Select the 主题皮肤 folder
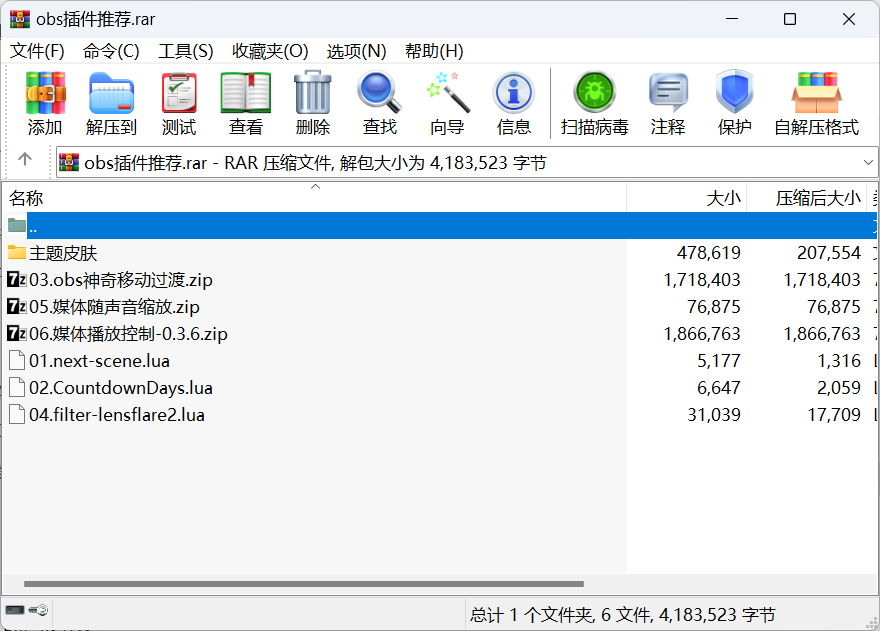Viewport: 880px width, 631px height. (x=63, y=253)
